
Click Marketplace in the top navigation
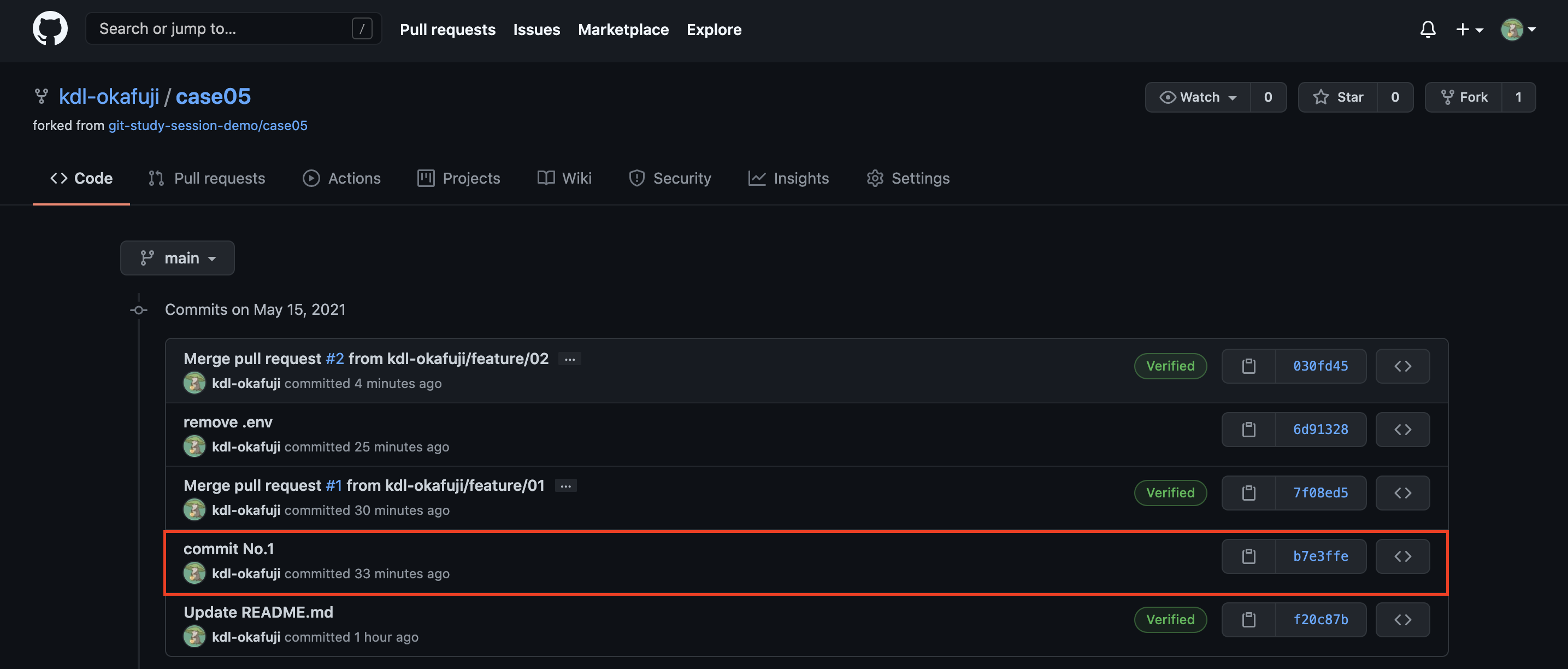coord(623,29)
